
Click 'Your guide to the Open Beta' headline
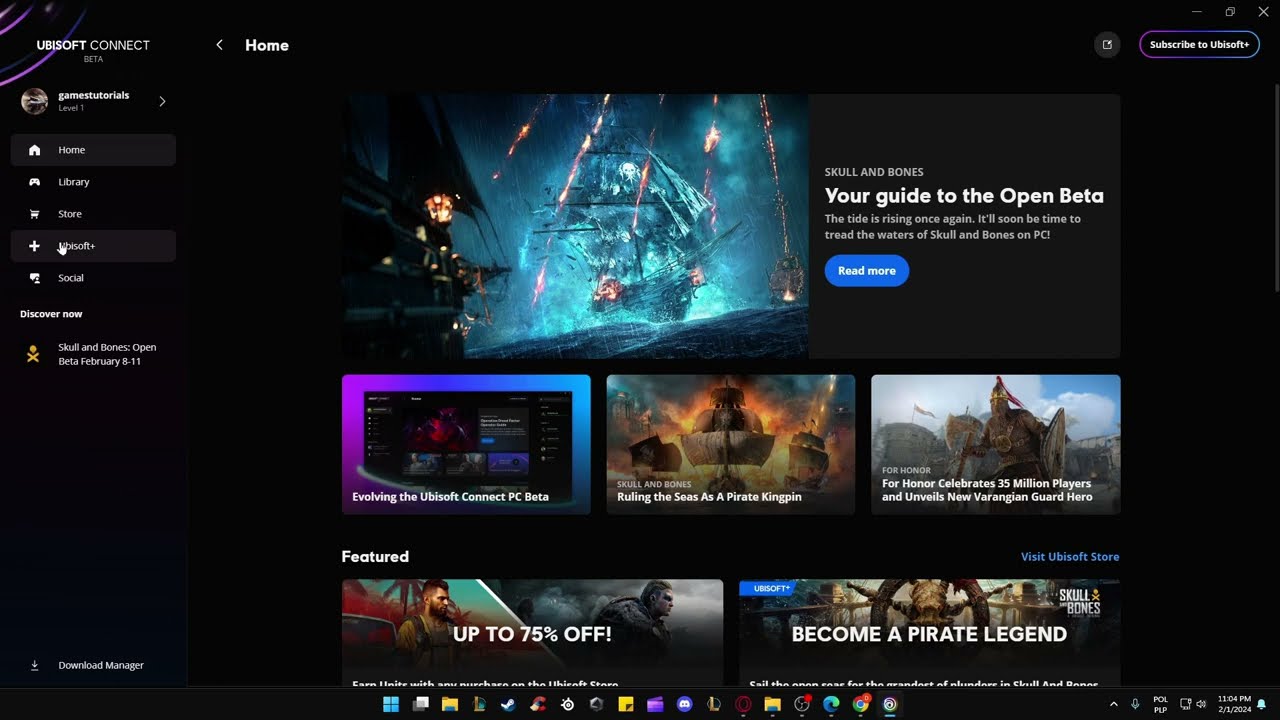[x=964, y=196]
